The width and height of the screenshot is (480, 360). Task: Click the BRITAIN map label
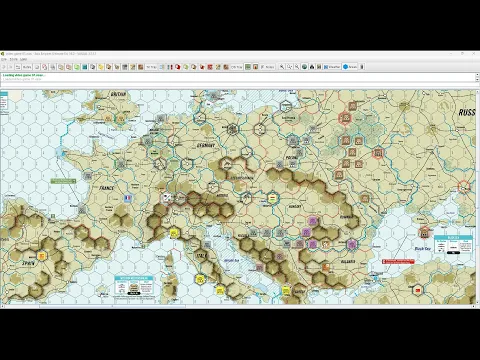(x=118, y=94)
